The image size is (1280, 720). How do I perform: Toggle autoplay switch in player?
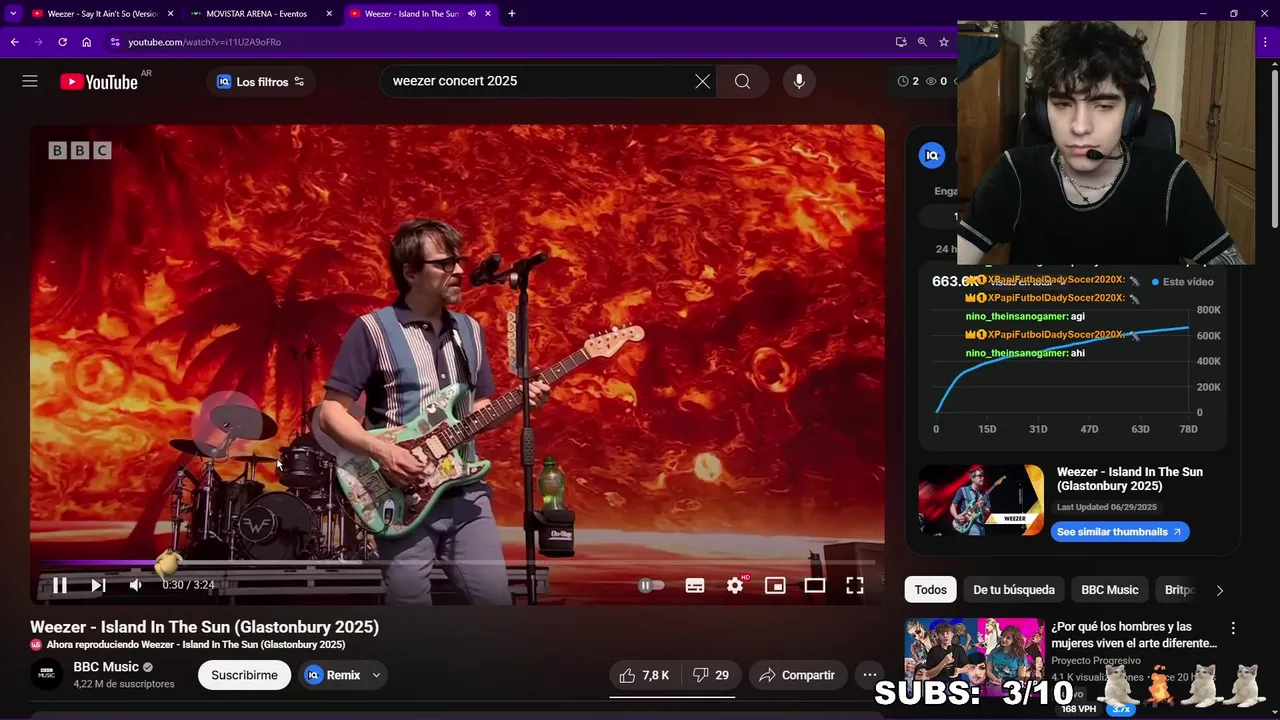(x=651, y=585)
